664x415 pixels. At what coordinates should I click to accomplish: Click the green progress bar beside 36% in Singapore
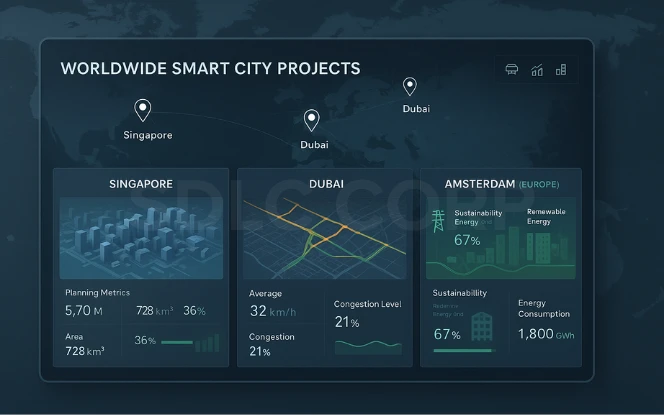pyautogui.click(x=177, y=342)
